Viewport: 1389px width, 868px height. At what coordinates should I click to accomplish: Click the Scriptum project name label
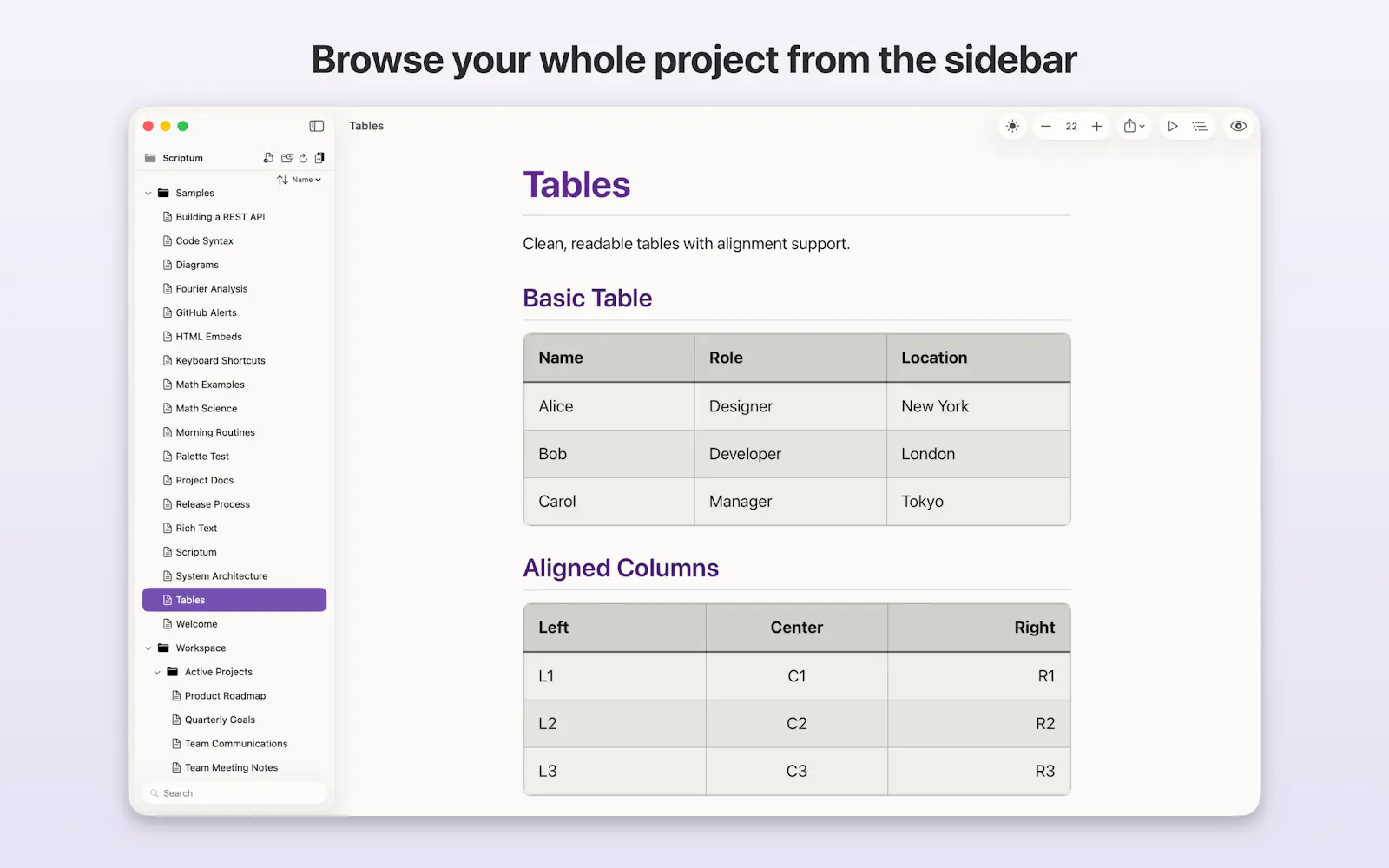pyautogui.click(x=182, y=158)
